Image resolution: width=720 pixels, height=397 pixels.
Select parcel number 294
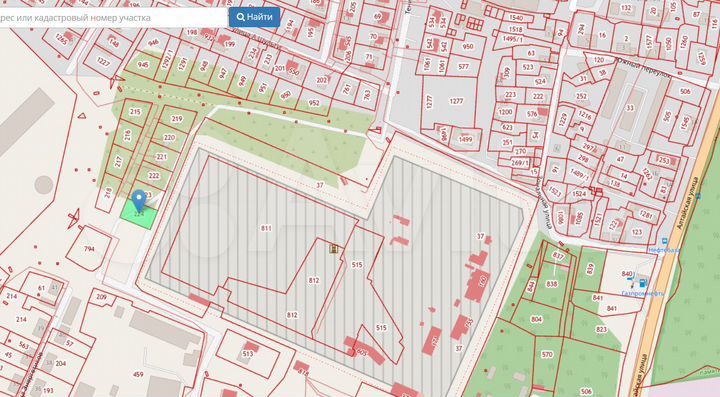click(581, 30)
